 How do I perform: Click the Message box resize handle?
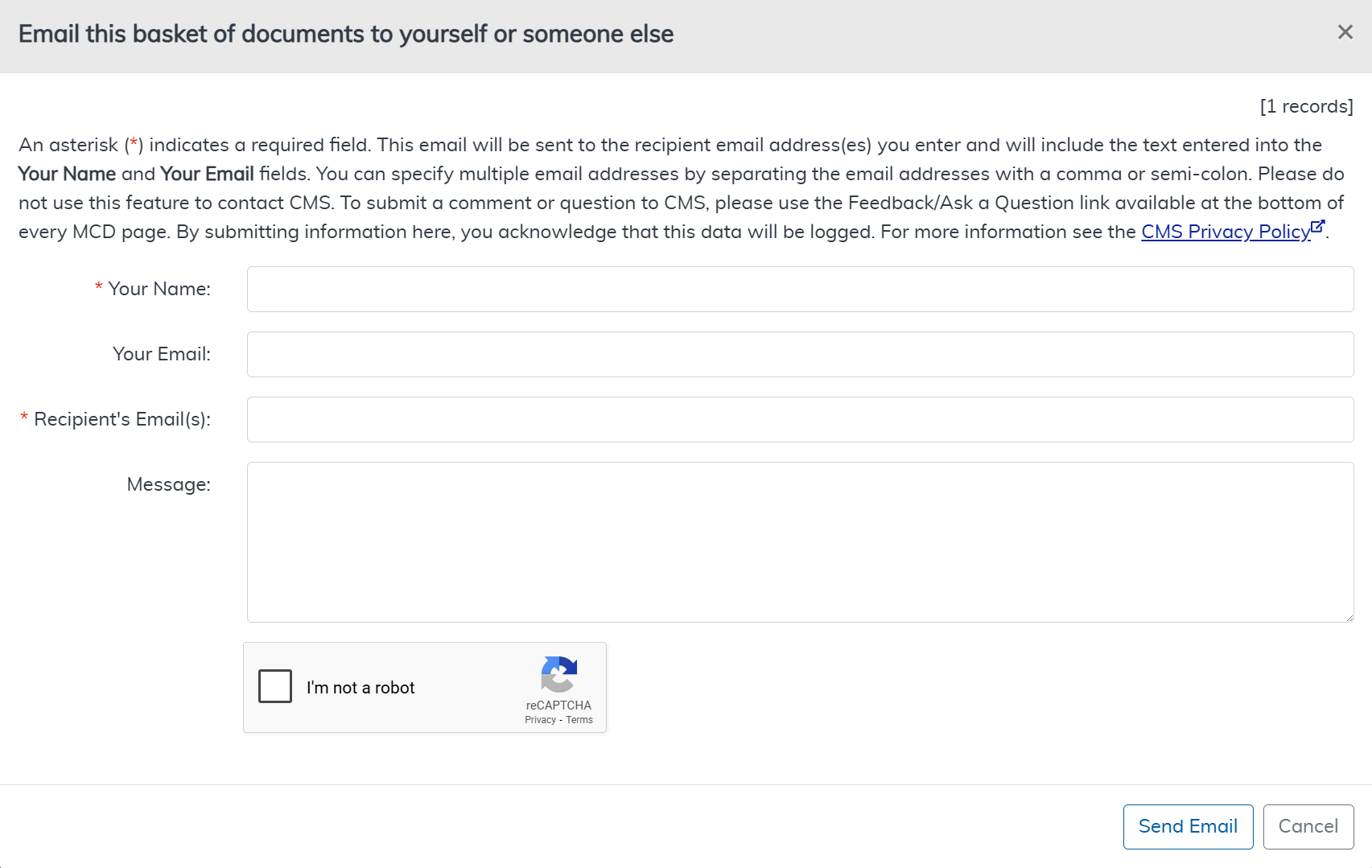[x=1349, y=617]
